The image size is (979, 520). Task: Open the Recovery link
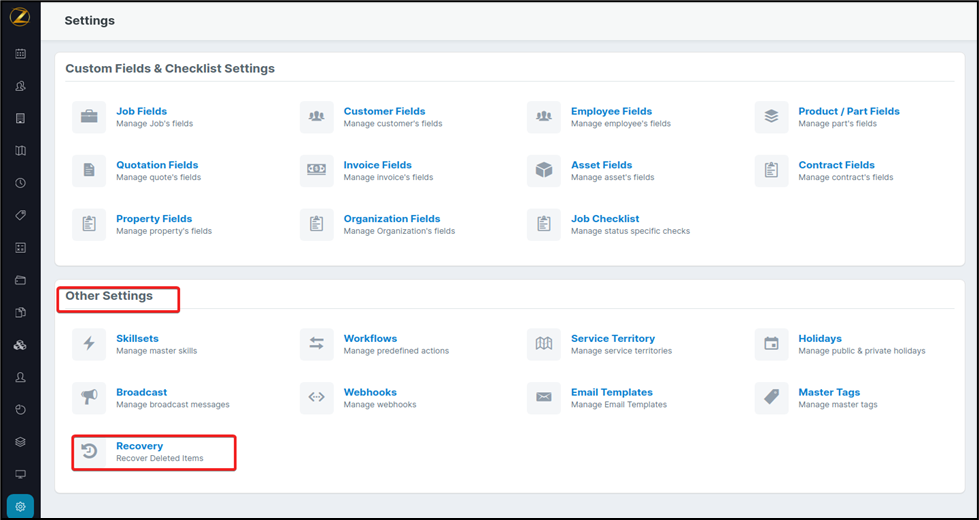[139, 446]
